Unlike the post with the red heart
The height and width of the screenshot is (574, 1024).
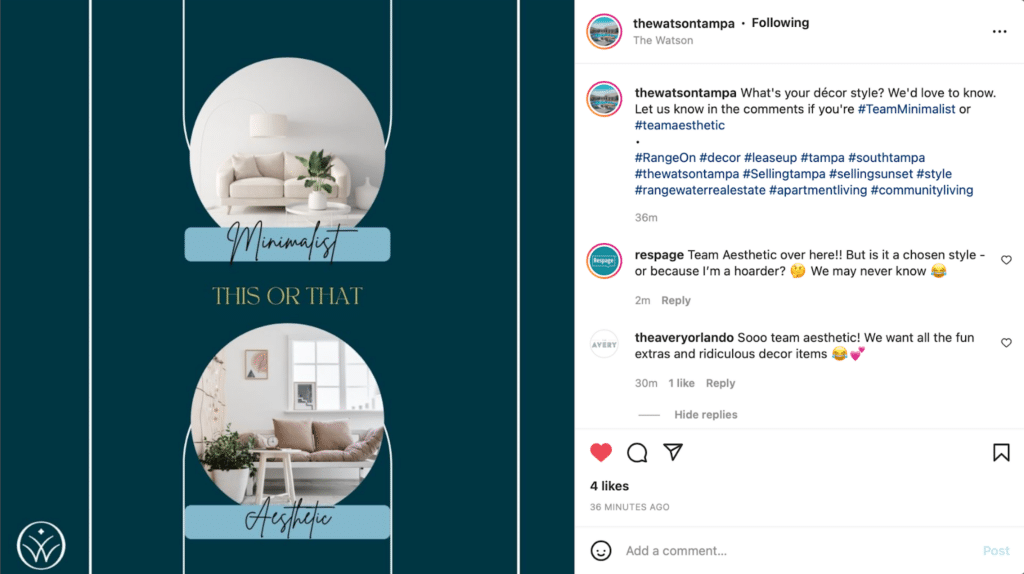click(601, 453)
